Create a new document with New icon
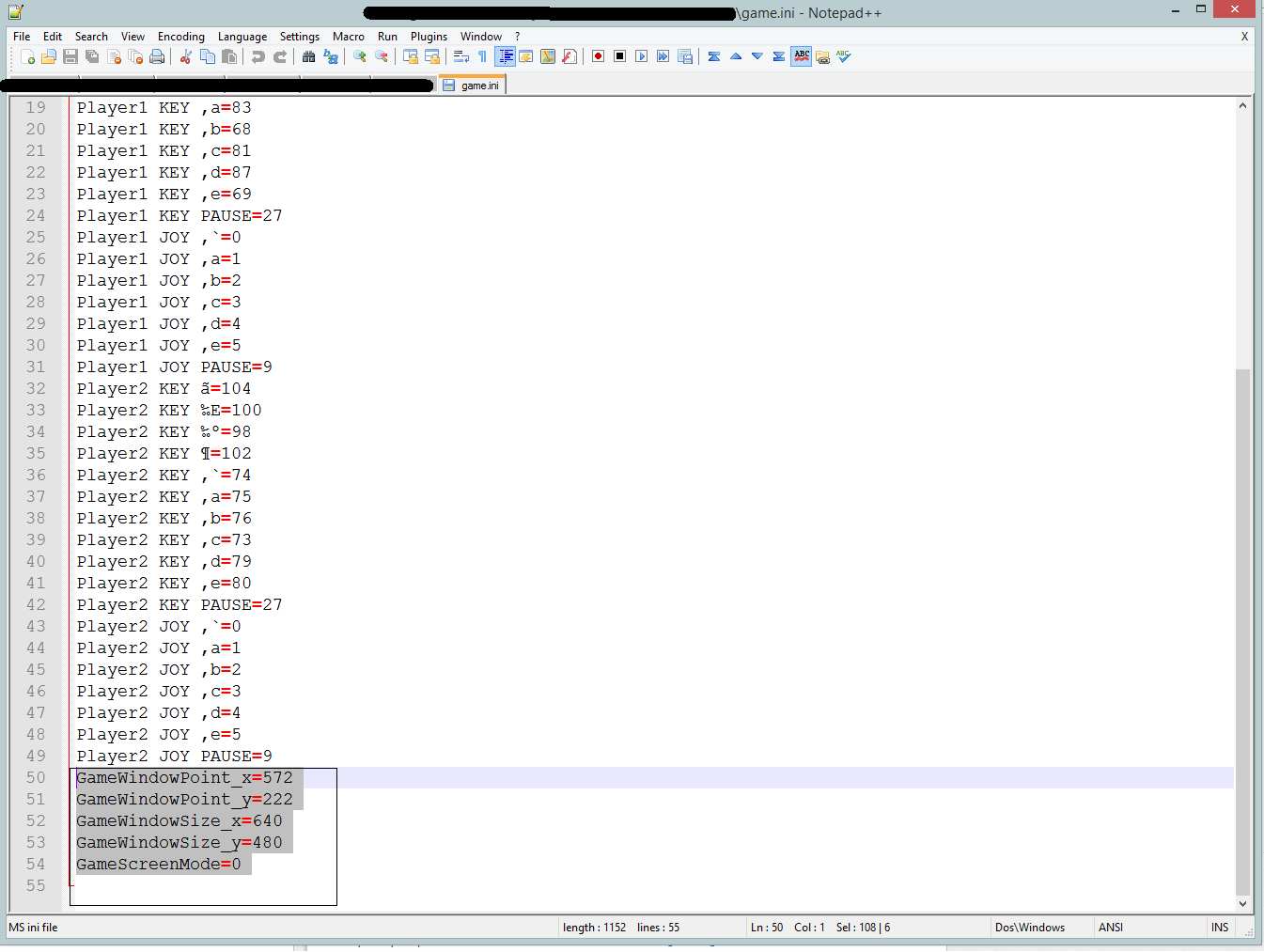 pos(27,57)
